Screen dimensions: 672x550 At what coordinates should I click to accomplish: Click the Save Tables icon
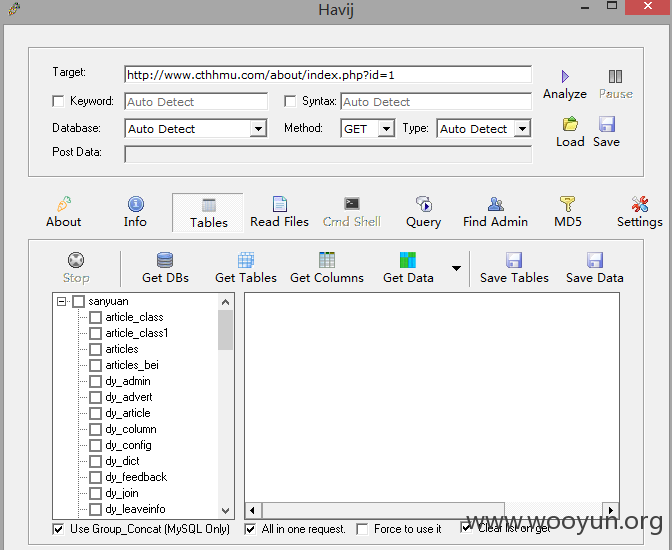[514, 260]
